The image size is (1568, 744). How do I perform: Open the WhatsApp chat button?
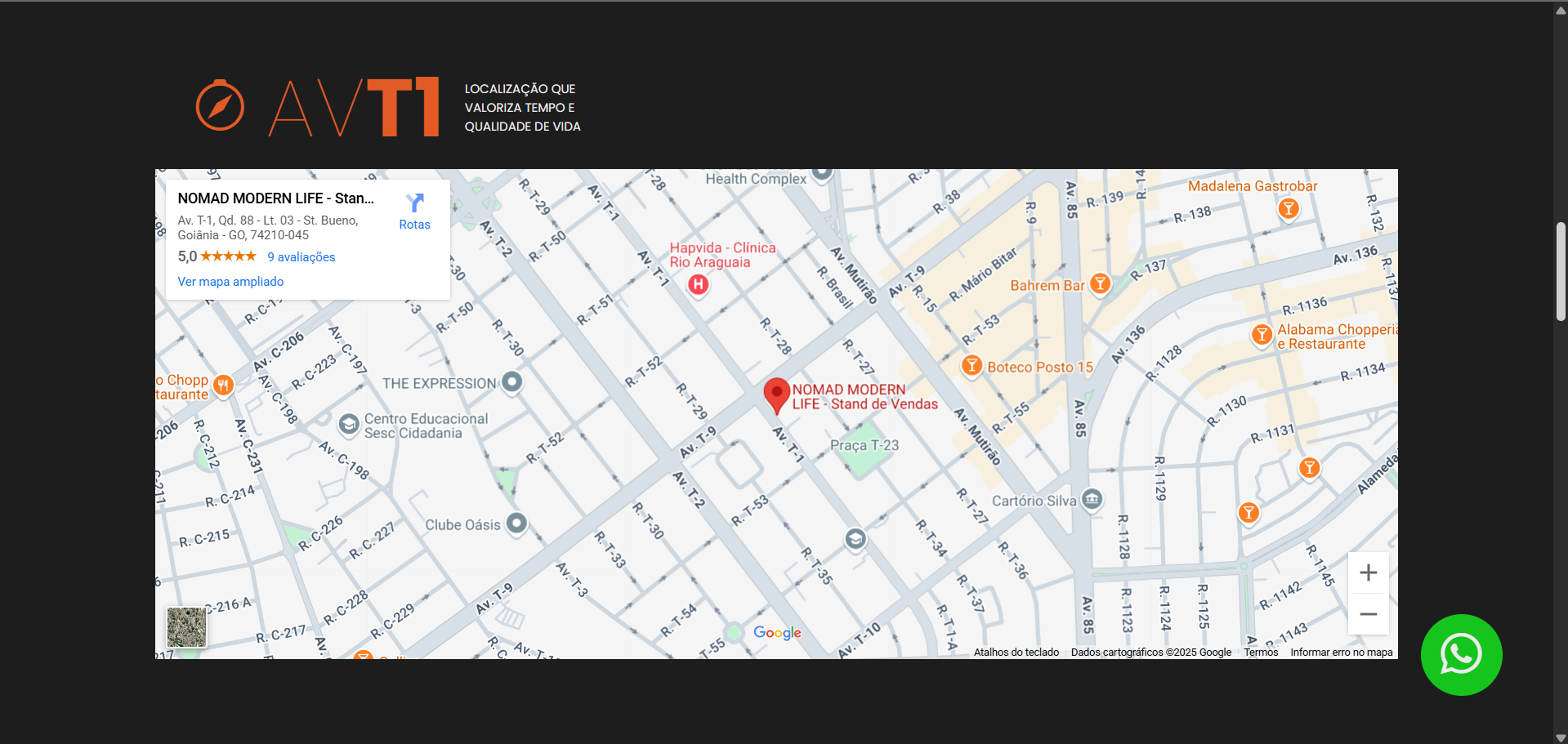tap(1461, 654)
